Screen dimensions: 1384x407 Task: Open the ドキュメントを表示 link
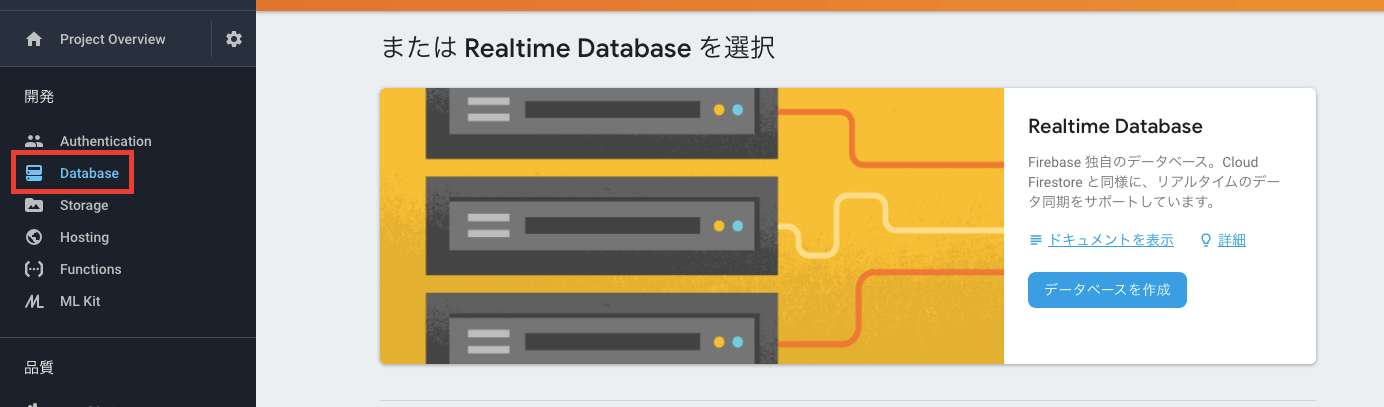1110,240
